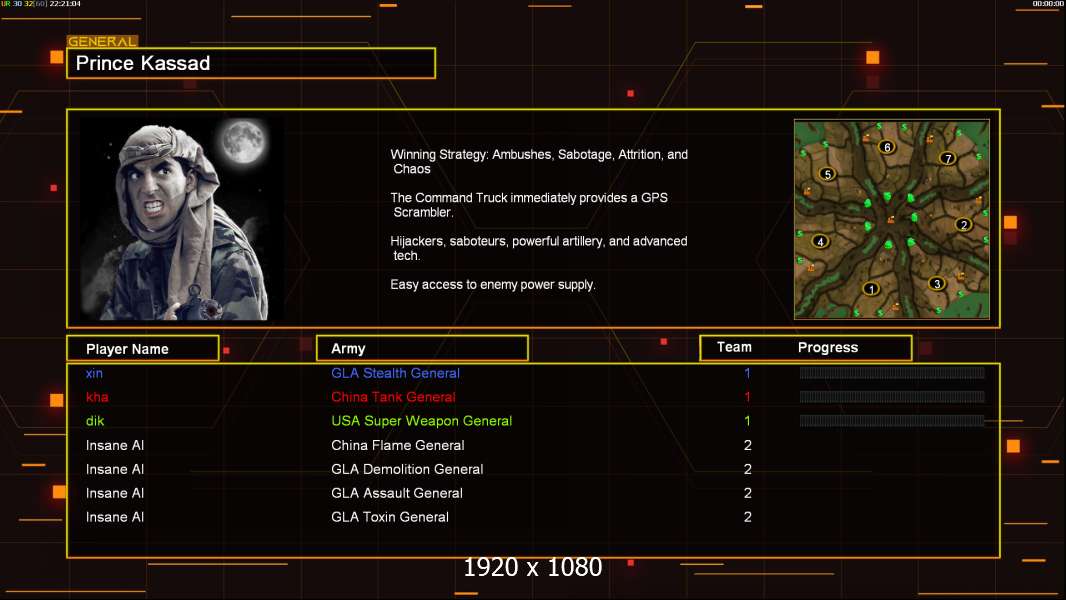Select the Team column header

734,347
